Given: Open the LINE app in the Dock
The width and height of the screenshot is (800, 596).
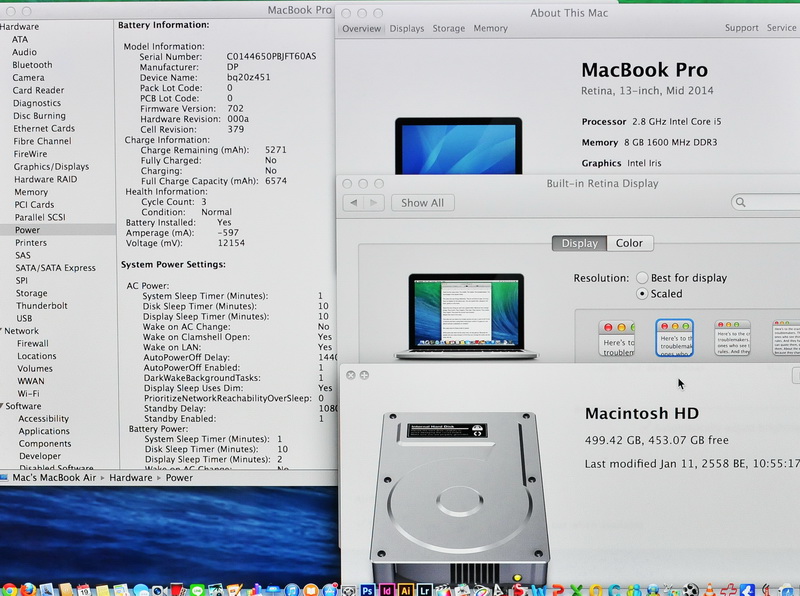Looking at the screenshot, I should tap(197, 590).
